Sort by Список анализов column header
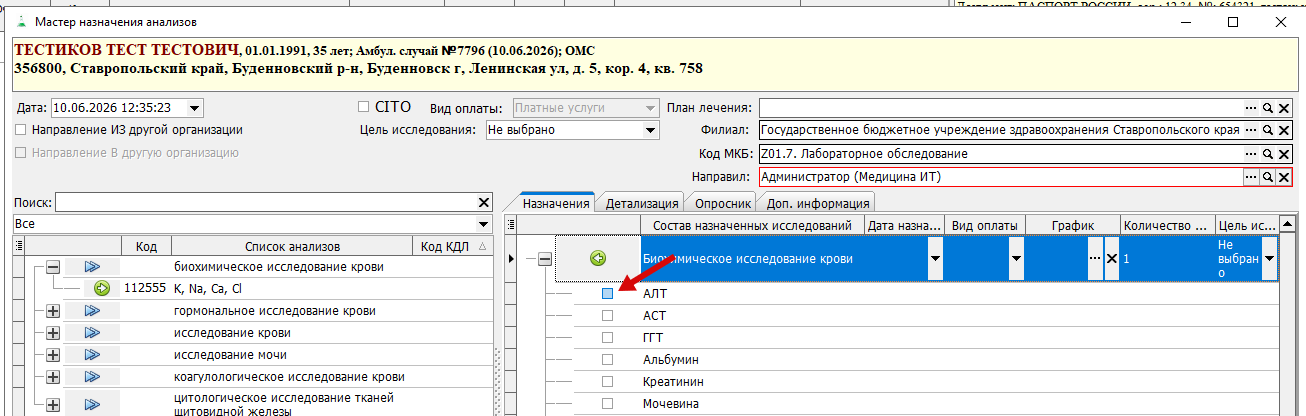 (292, 247)
